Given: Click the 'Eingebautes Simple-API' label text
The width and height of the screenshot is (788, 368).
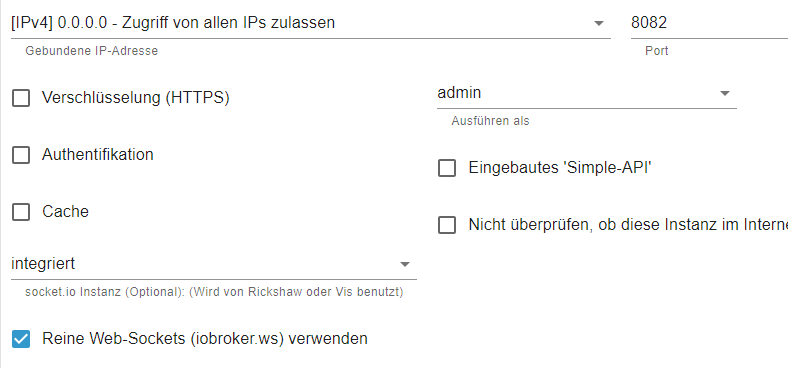Looking at the screenshot, I should [x=560, y=168].
